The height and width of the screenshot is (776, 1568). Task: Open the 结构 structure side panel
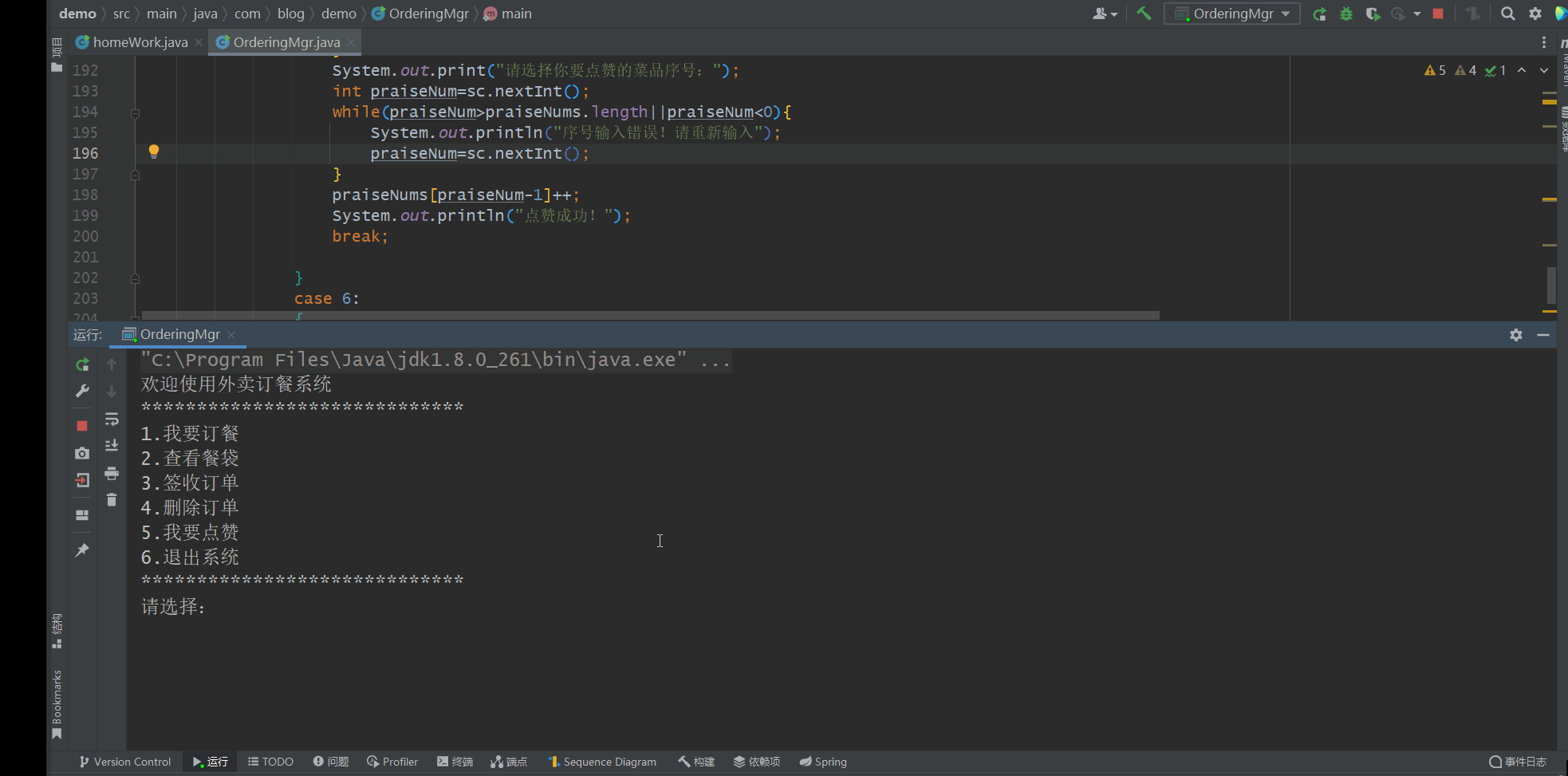pyautogui.click(x=57, y=631)
